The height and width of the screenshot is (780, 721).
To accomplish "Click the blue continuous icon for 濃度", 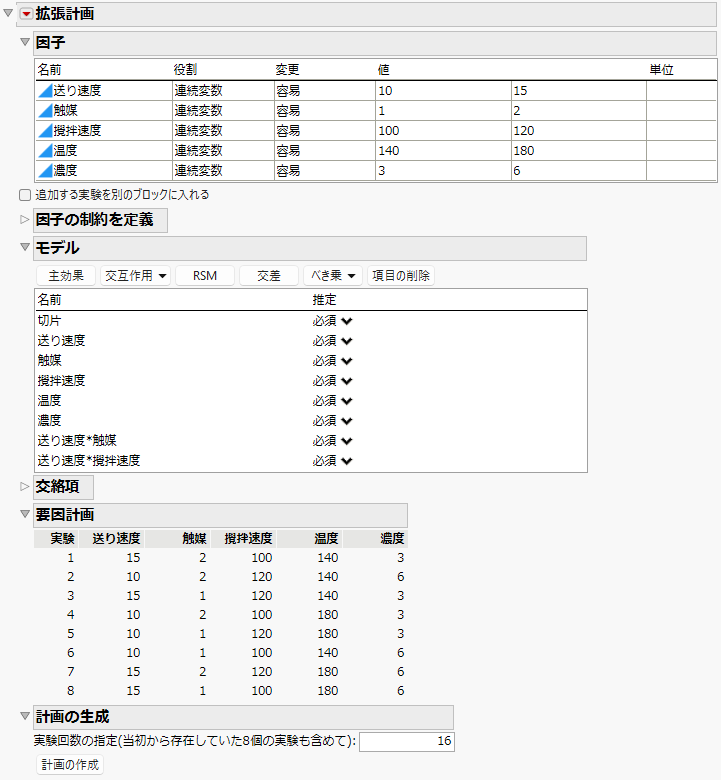I will (x=45, y=171).
